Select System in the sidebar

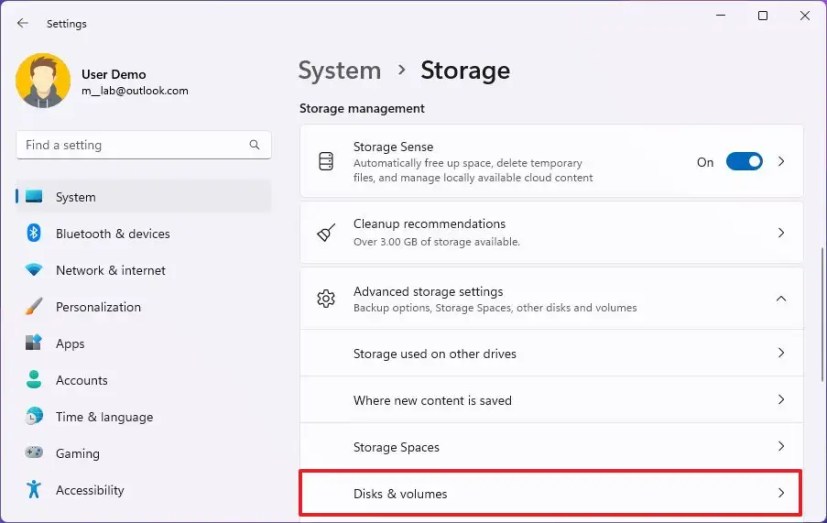point(143,197)
